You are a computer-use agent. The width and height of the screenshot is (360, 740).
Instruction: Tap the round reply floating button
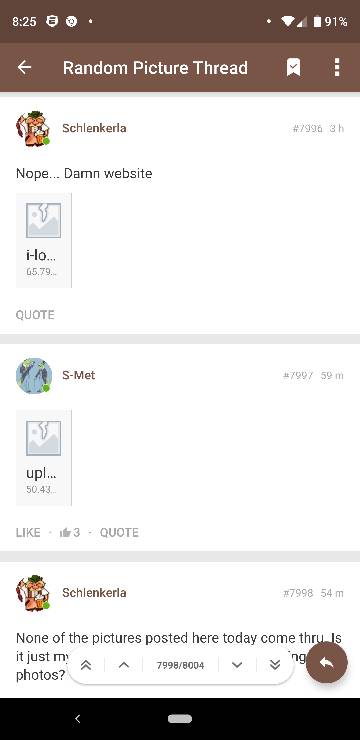(x=327, y=663)
